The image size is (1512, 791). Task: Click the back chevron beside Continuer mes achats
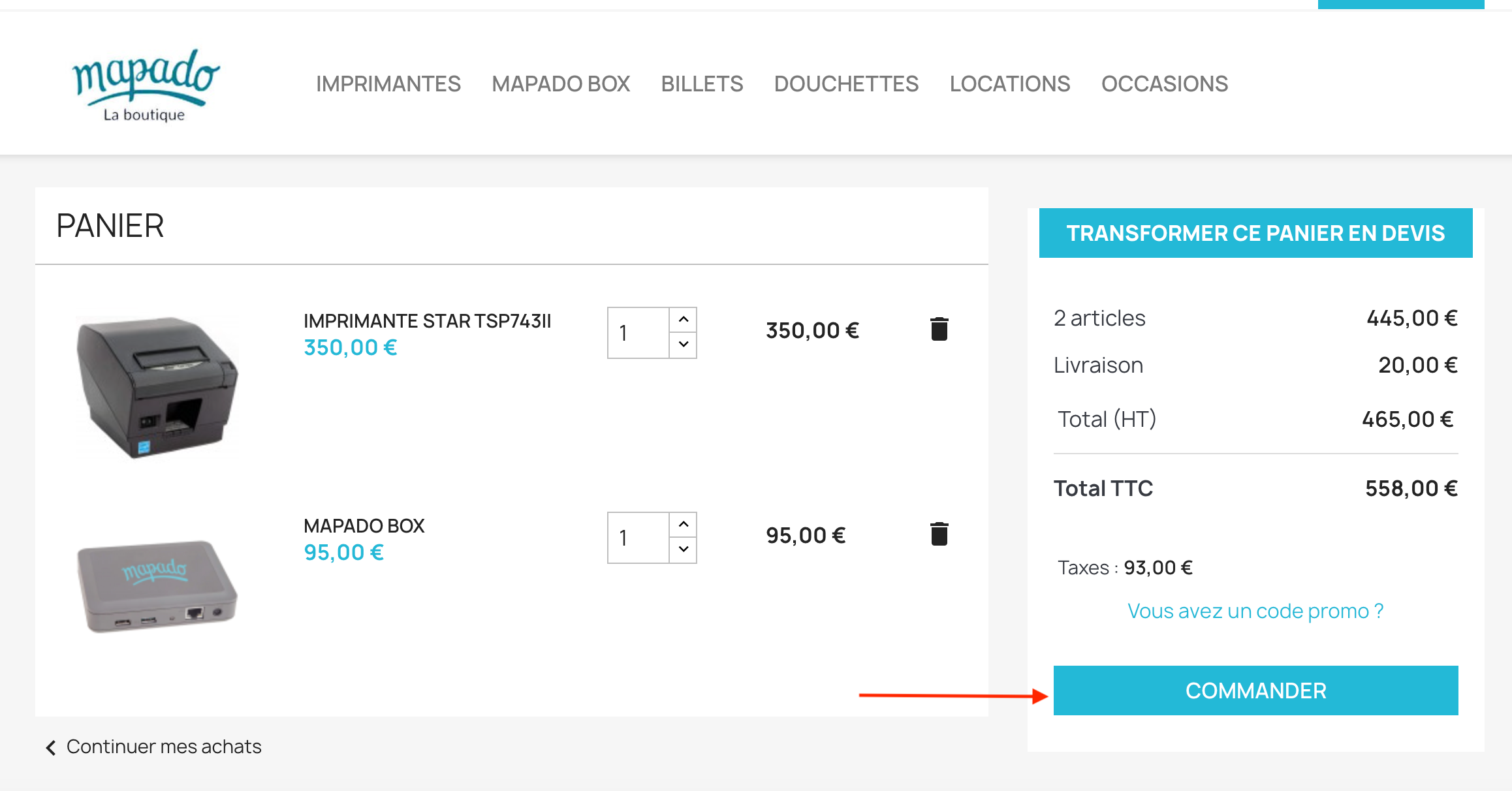pyautogui.click(x=51, y=747)
